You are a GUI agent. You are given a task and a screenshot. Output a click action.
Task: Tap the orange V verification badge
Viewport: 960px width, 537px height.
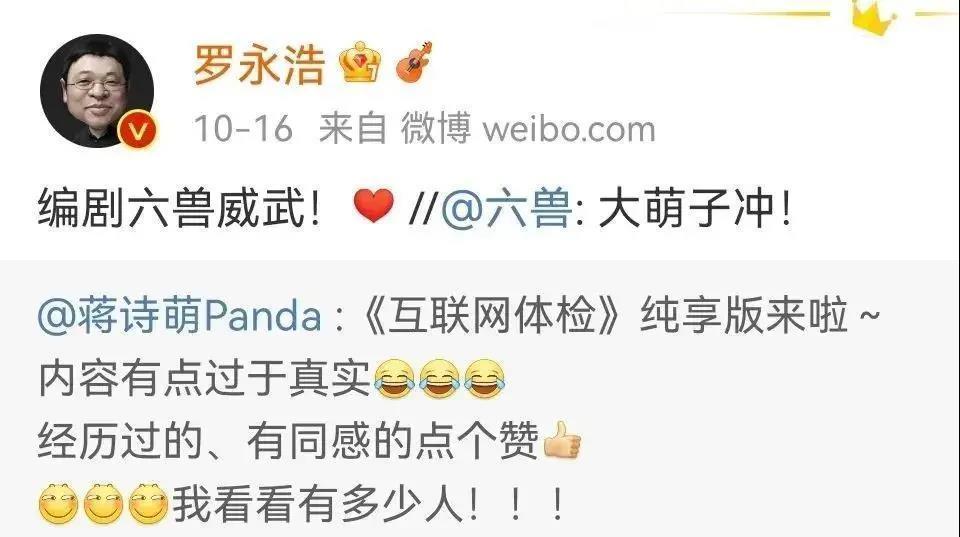(138, 130)
